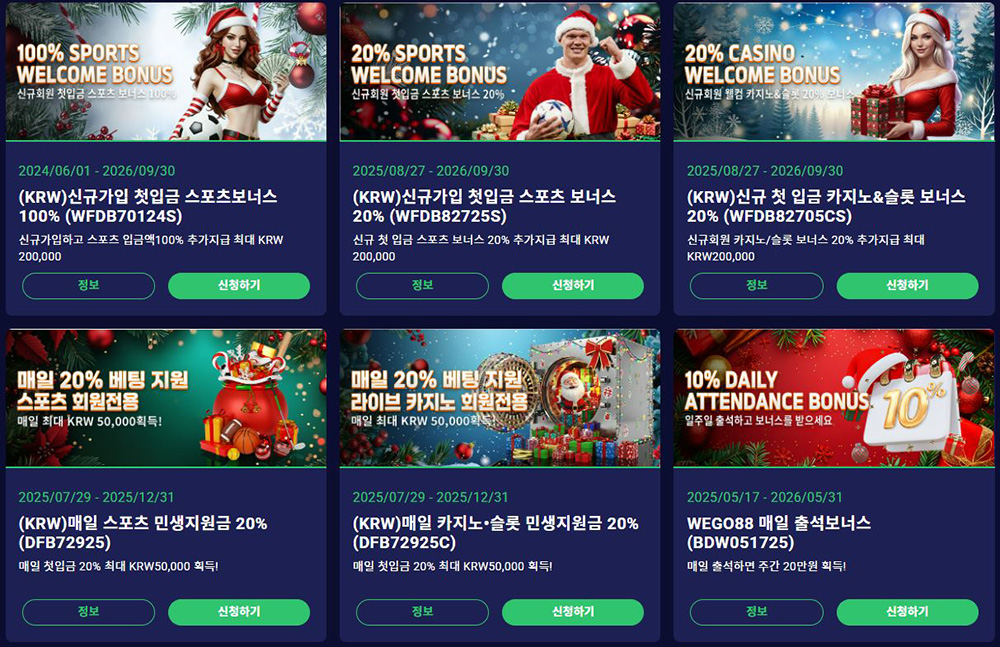View info for daily sports support DFB72925

point(89,613)
